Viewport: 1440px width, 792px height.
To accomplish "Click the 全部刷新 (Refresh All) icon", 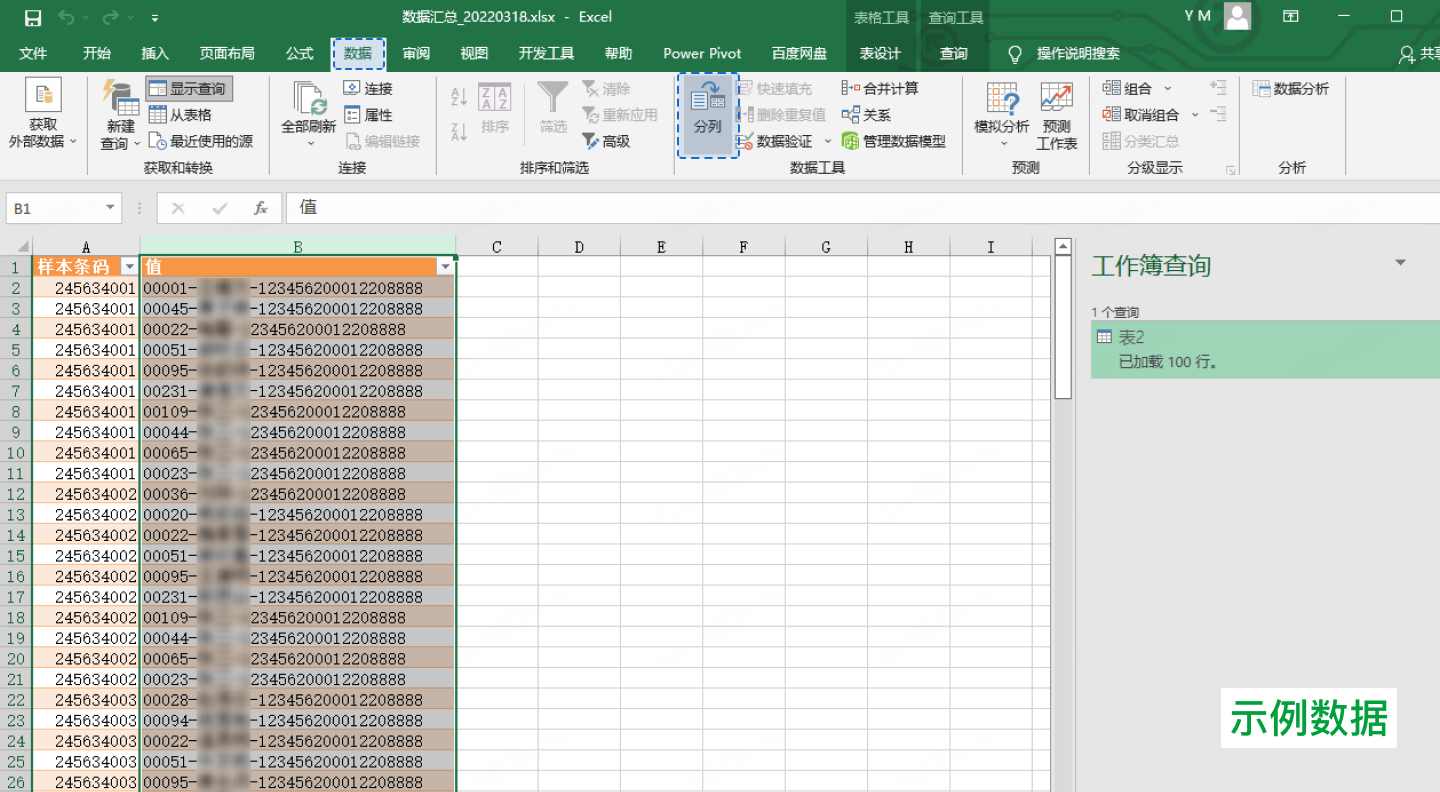I will tap(308, 101).
